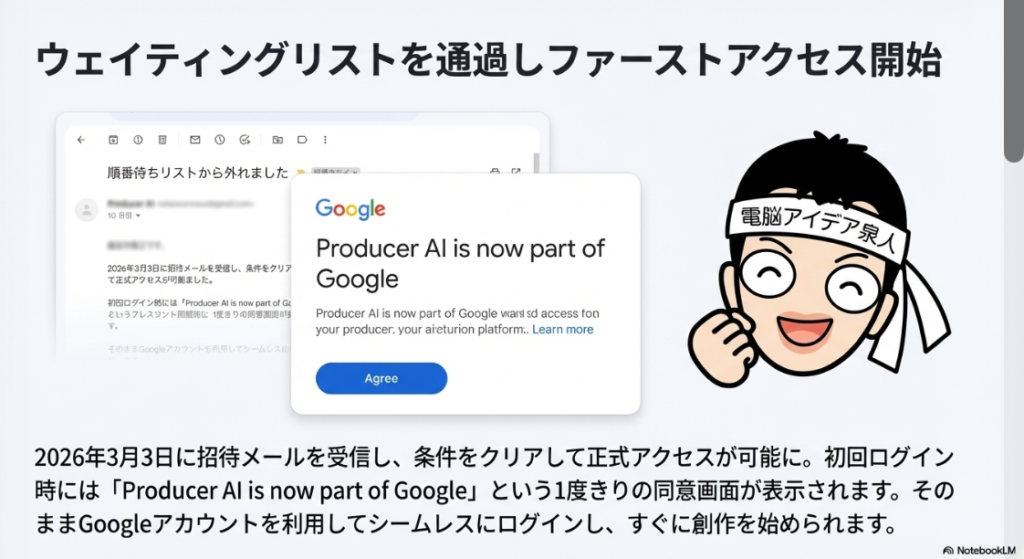The image size is (1024, 559).
Task: Click the Agree button
Action: pos(381,378)
